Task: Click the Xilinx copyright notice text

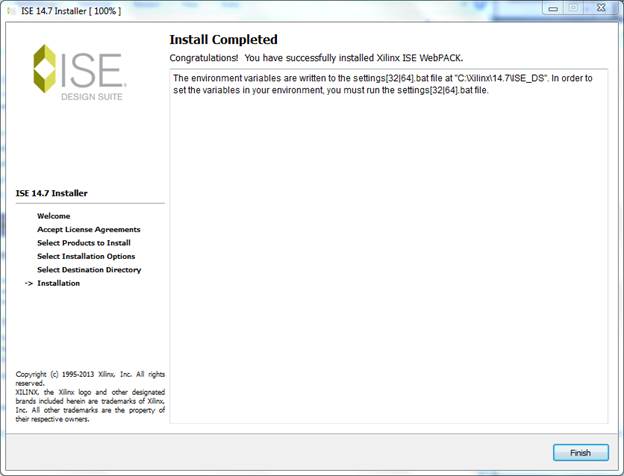Action: coord(90,396)
